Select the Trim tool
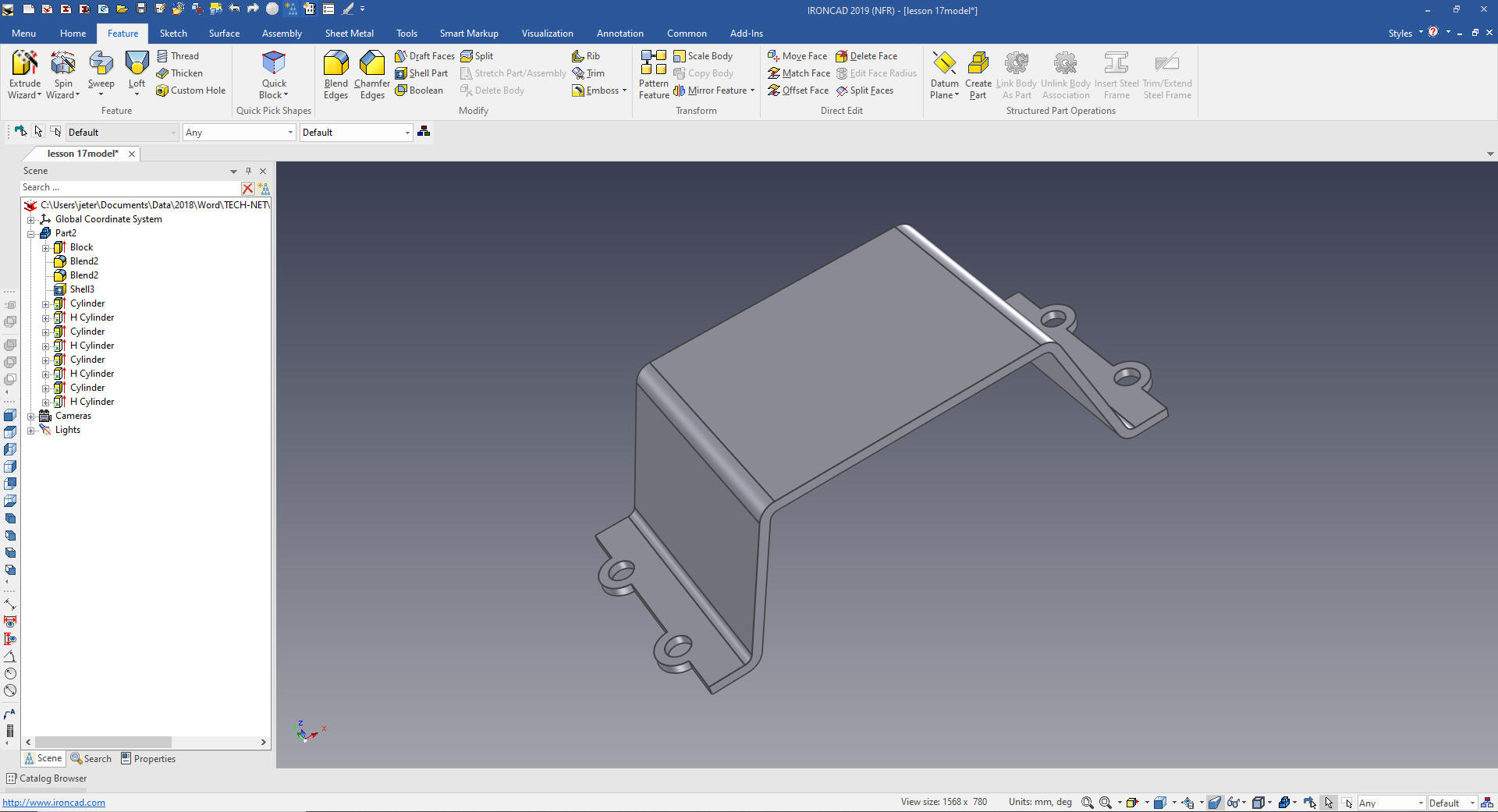Viewport: 1498px width, 812px height. 588,73
